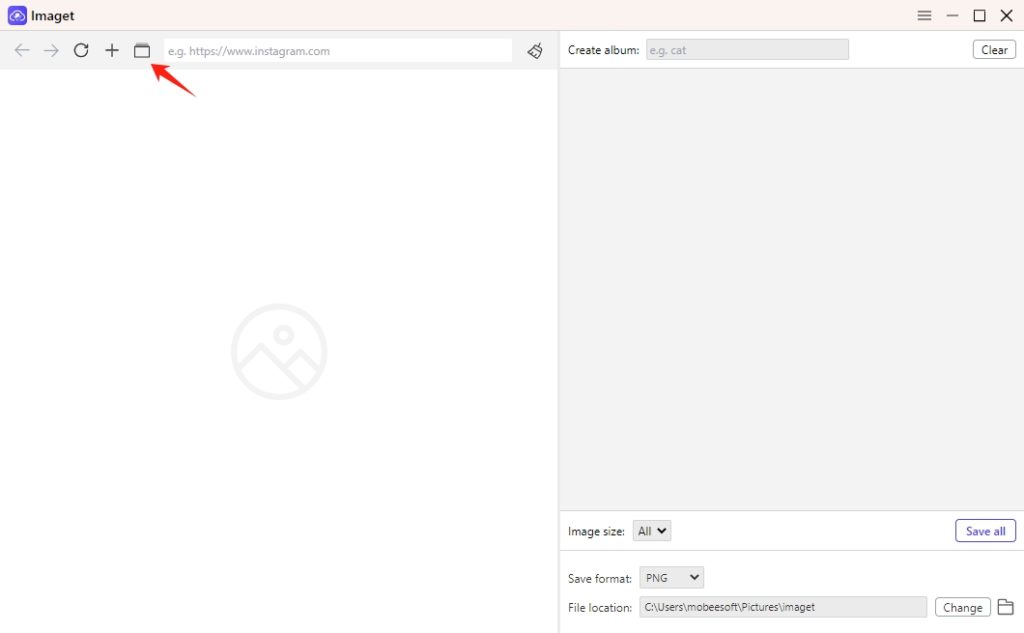Click Change to pick a save folder
Viewport: 1024px width, 633px height.
(x=962, y=606)
